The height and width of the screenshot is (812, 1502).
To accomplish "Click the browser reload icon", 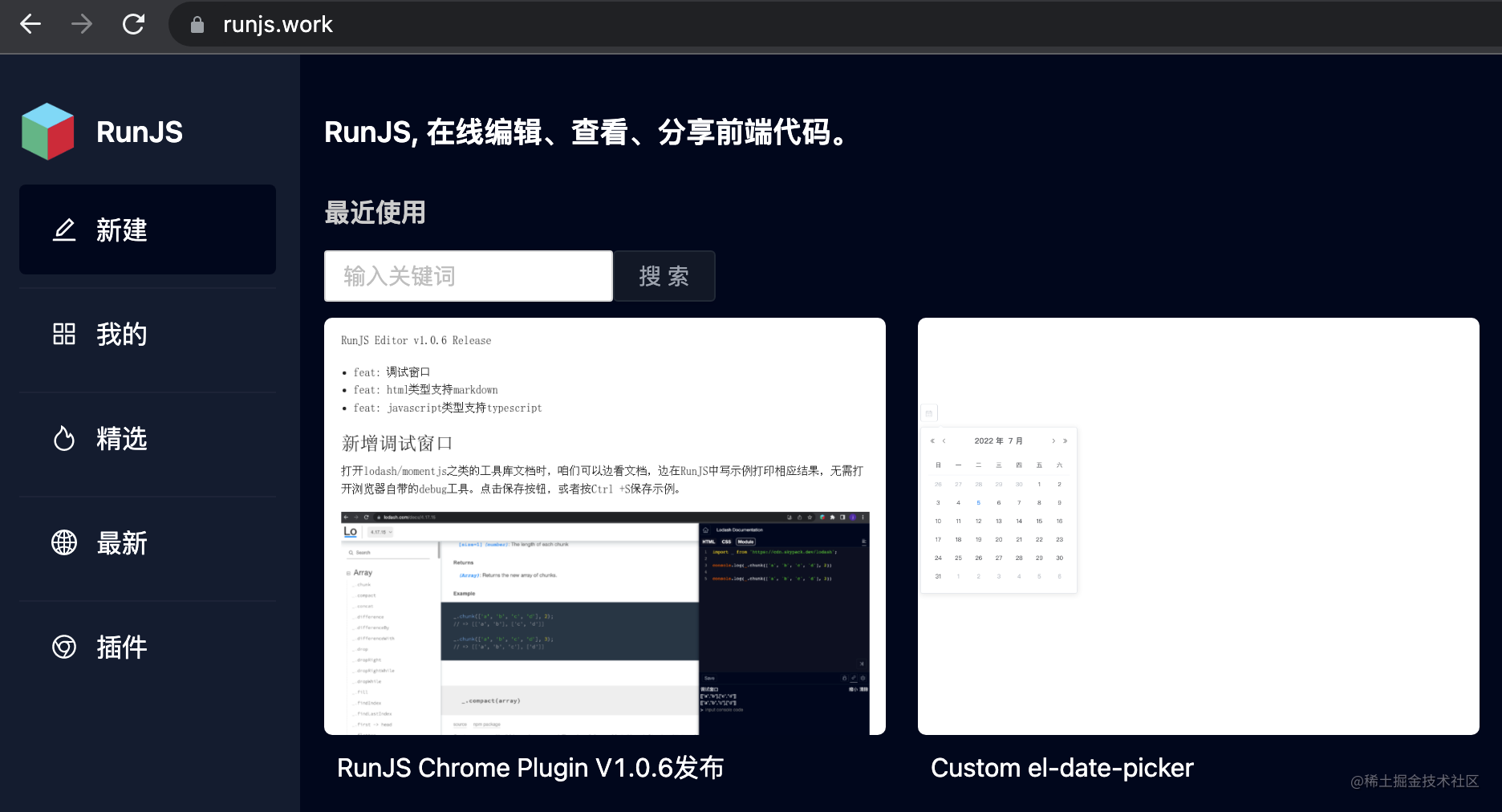I will pyautogui.click(x=133, y=24).
